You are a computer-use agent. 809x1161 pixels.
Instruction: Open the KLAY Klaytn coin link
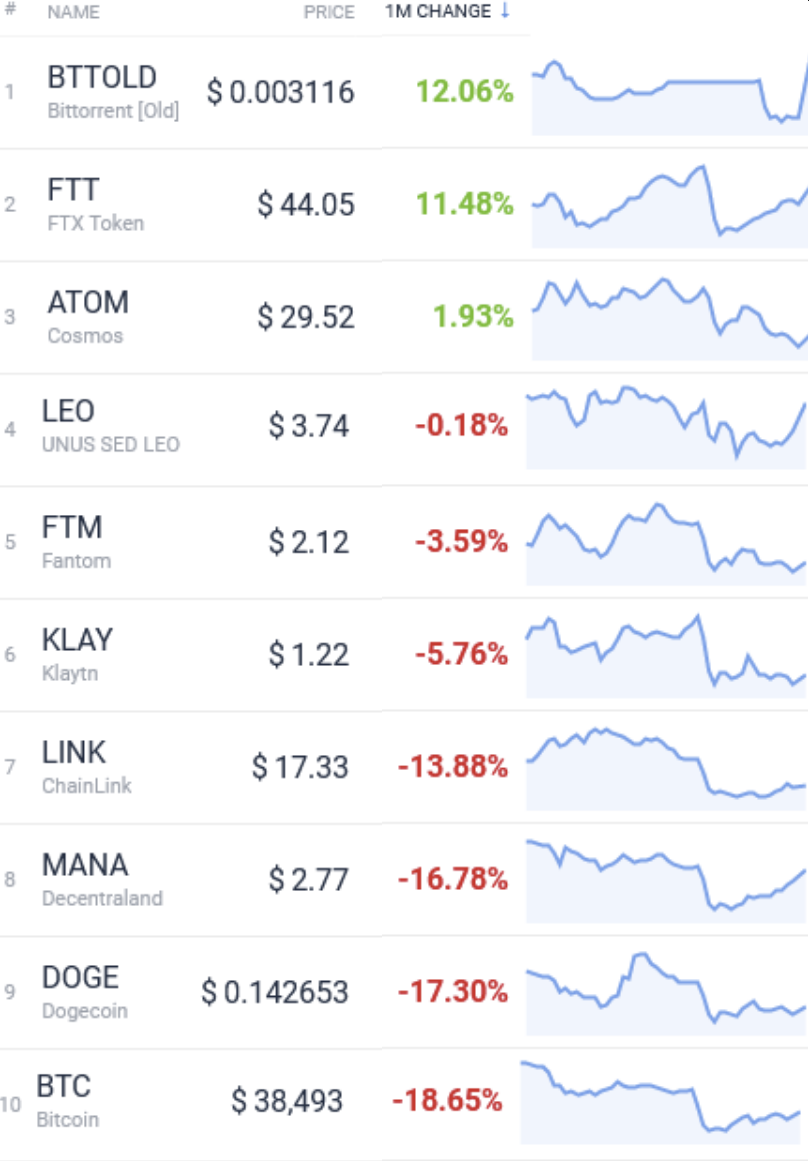[78, 655]
